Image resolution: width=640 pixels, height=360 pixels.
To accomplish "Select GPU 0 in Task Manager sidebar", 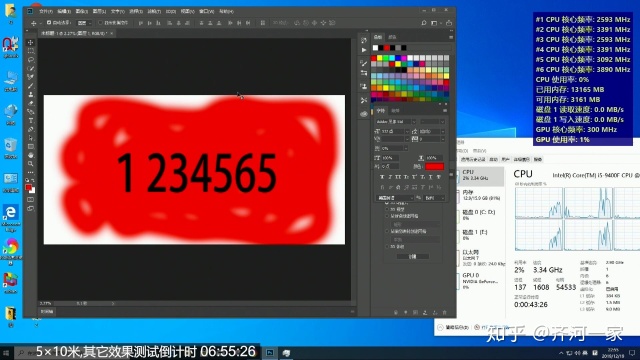I will pyautogui.click(x=480, y=281).
